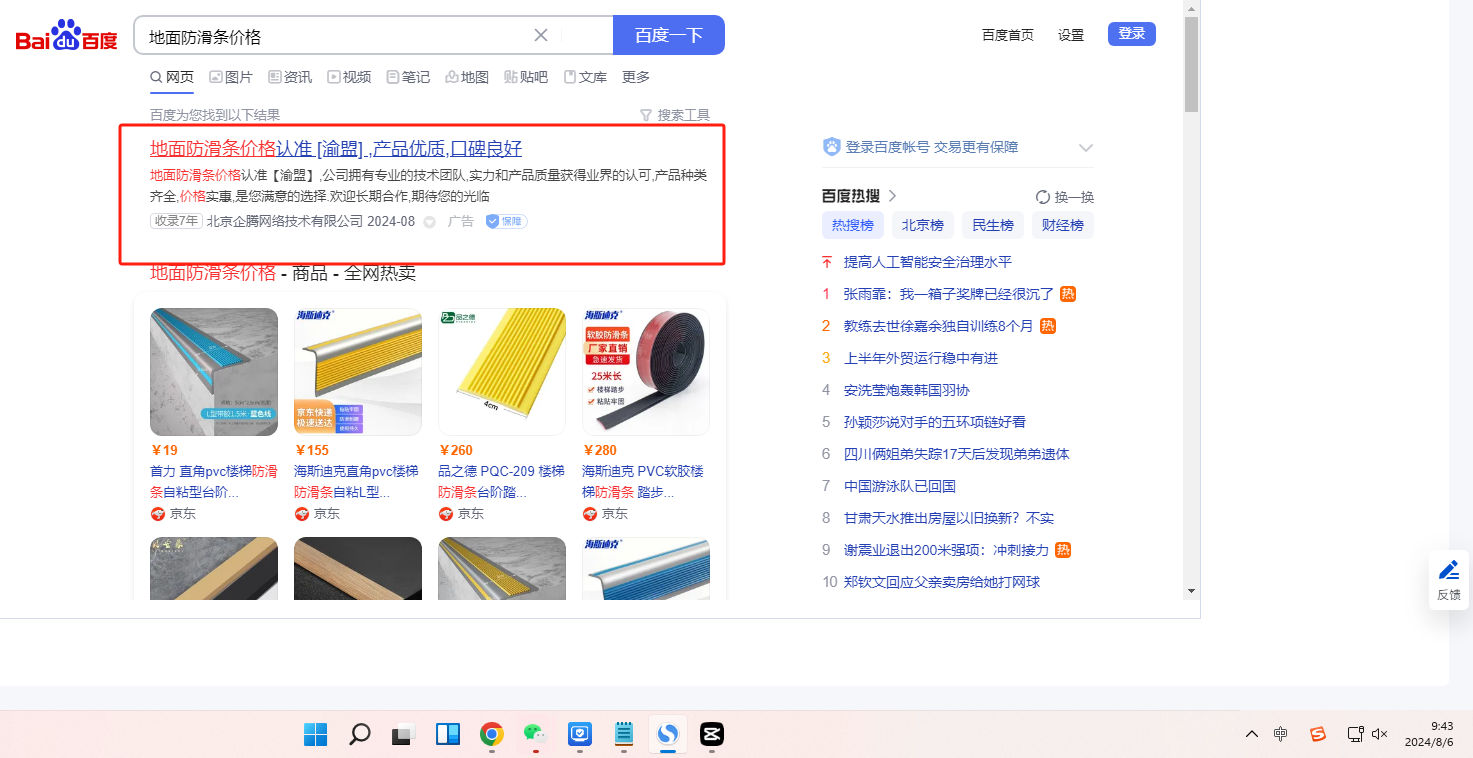1473x758 pixels.
Task: Switch to the 文库 tab
Action: pyautogui.click(x=585, y=77)
